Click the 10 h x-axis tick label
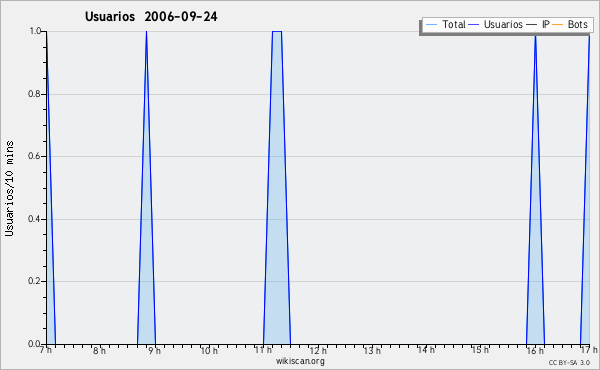Screen dimensions: 600x370 point(209,350)
